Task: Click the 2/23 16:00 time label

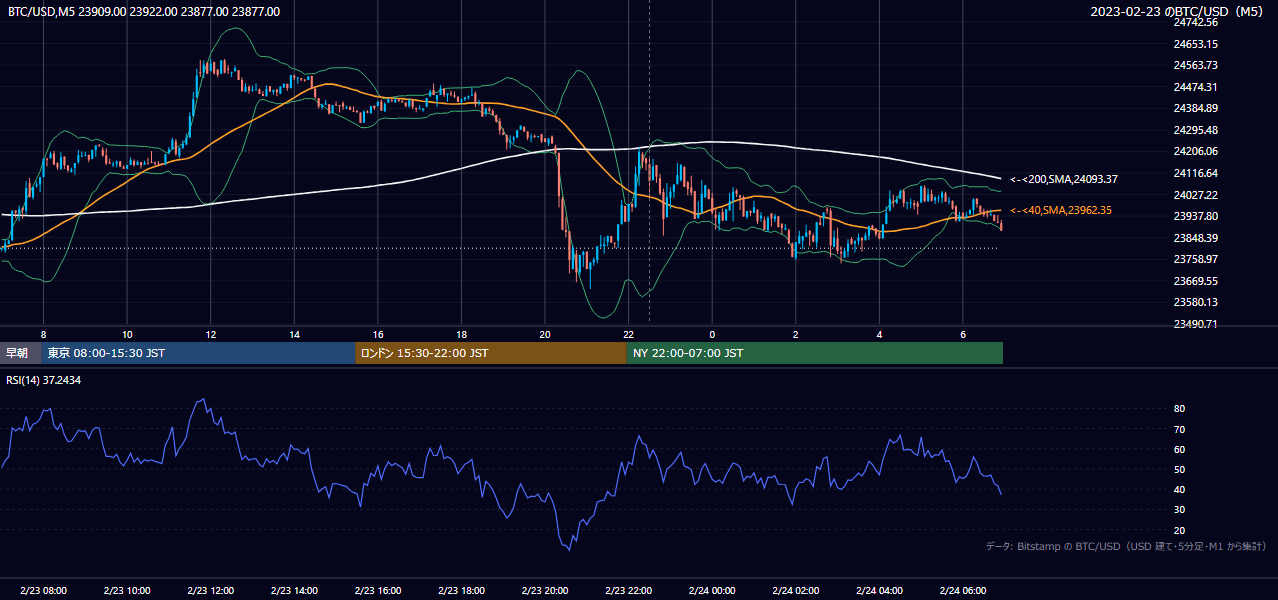Action: 378,591
